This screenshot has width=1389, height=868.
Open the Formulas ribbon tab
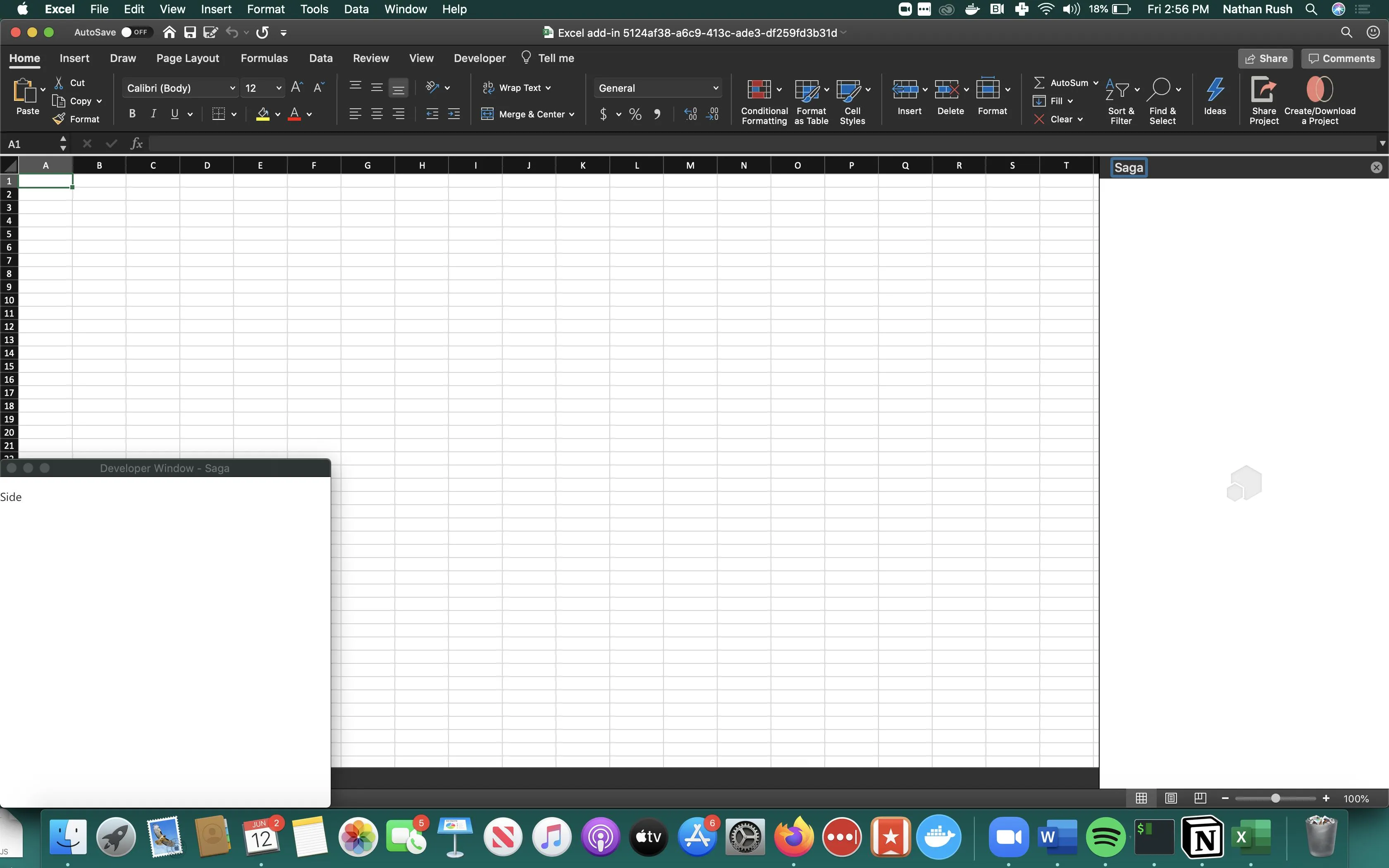(264, 58)
